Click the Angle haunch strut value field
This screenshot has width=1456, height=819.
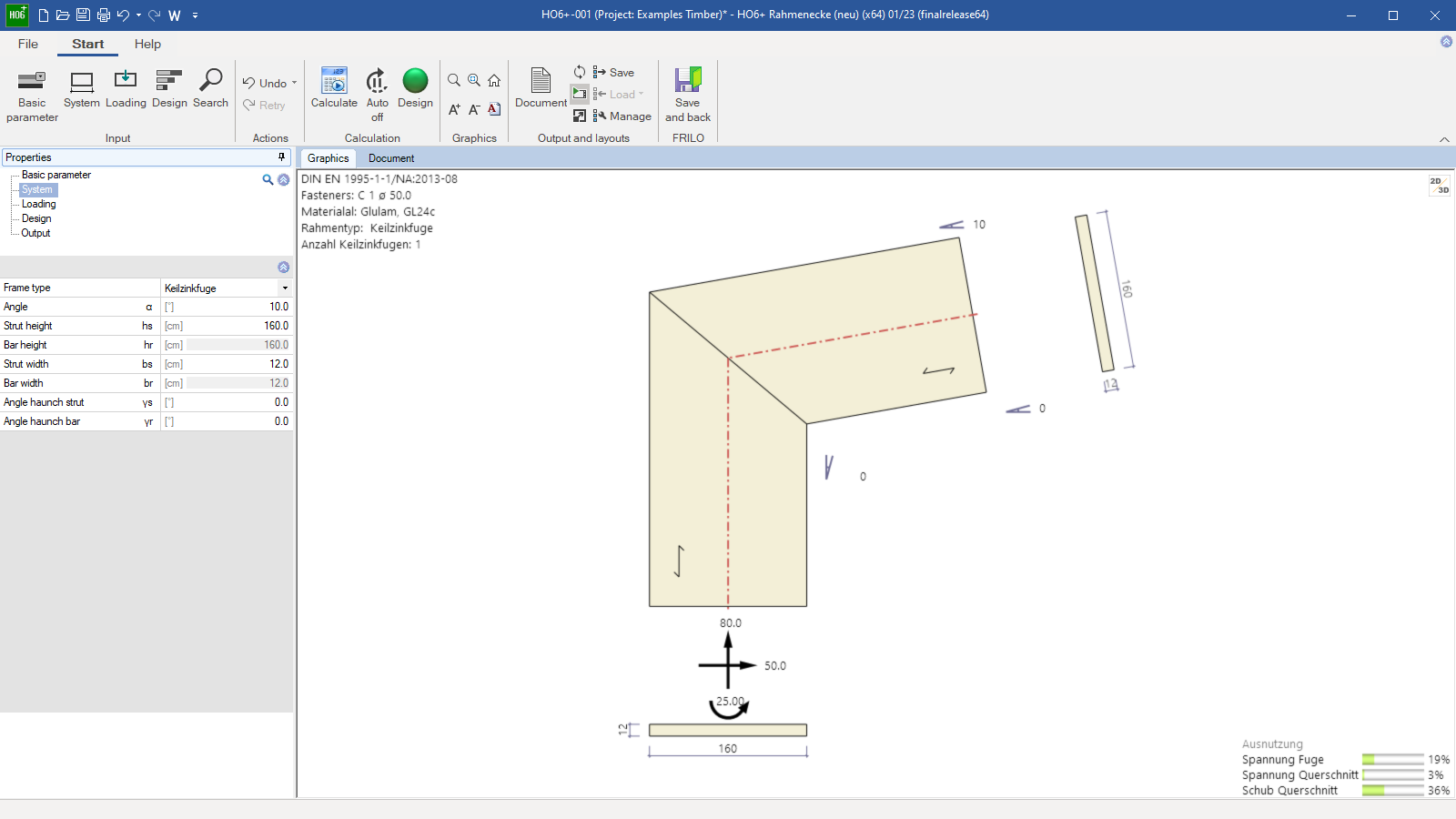pyautogui.click(x=238, y=402)
